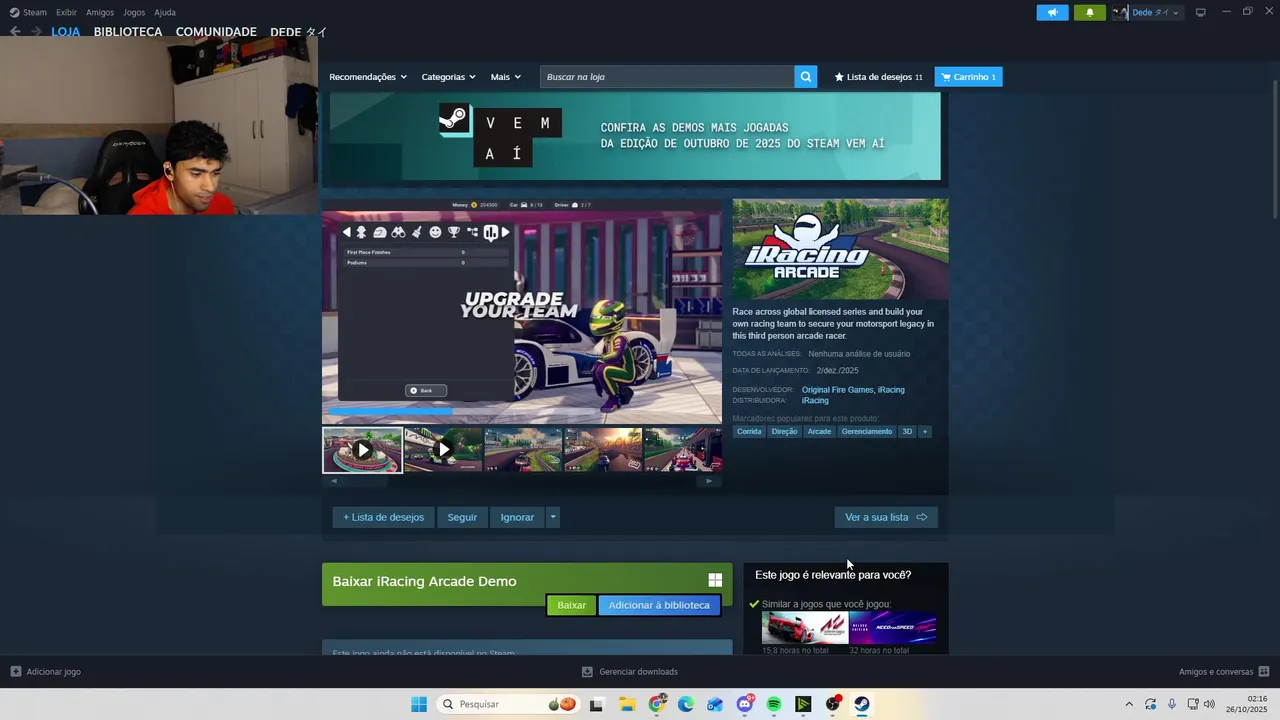Click the volume speaker tray icon
Screen dimensions: 1280x720
(x=1209, y=704)
